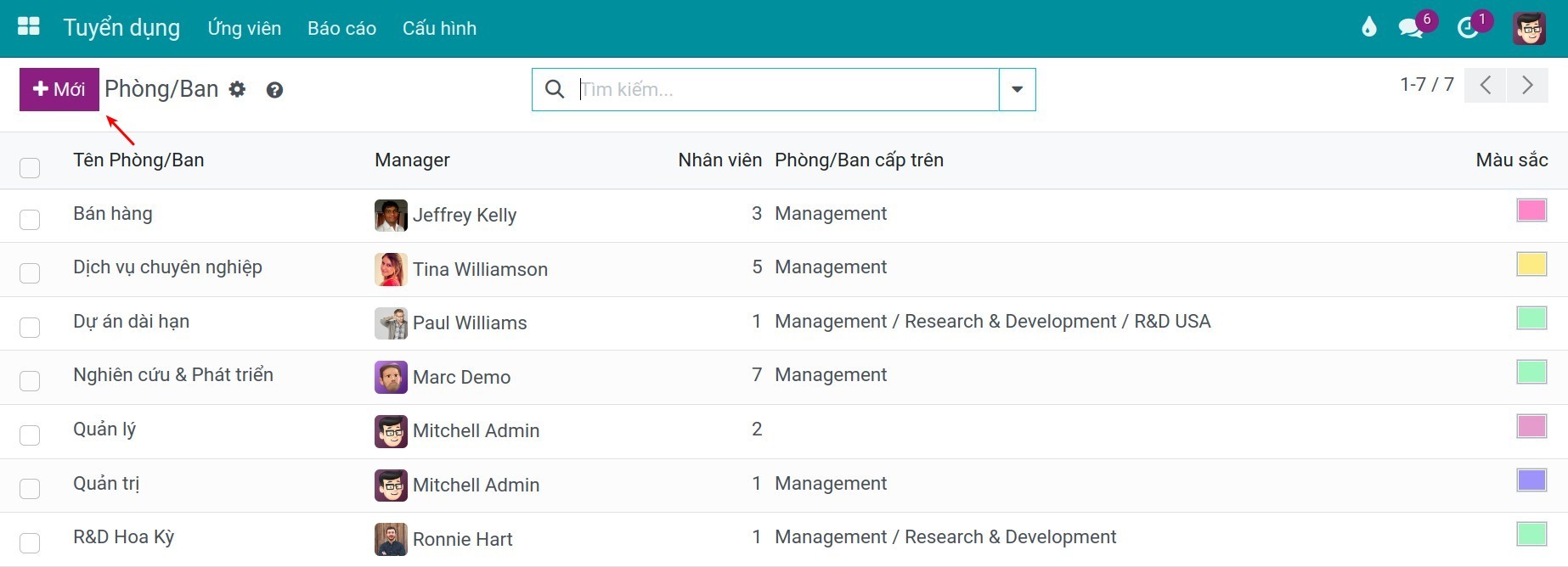The image size is (1568, 567).
Task: Click Marc Demo's avatar
Action: click(x=391, y=378)
